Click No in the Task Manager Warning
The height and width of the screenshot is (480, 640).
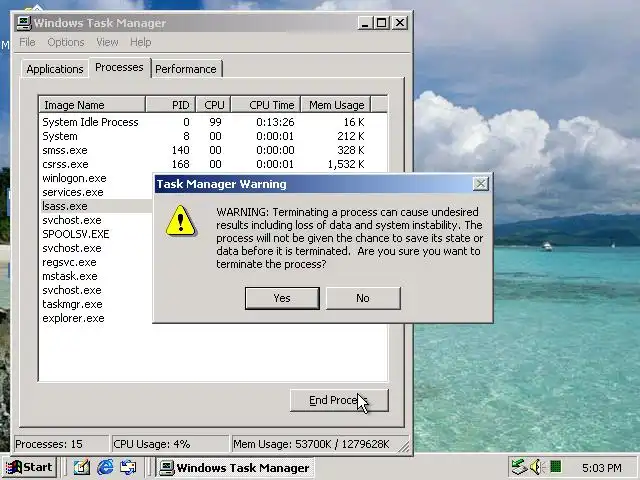[363, 298]
